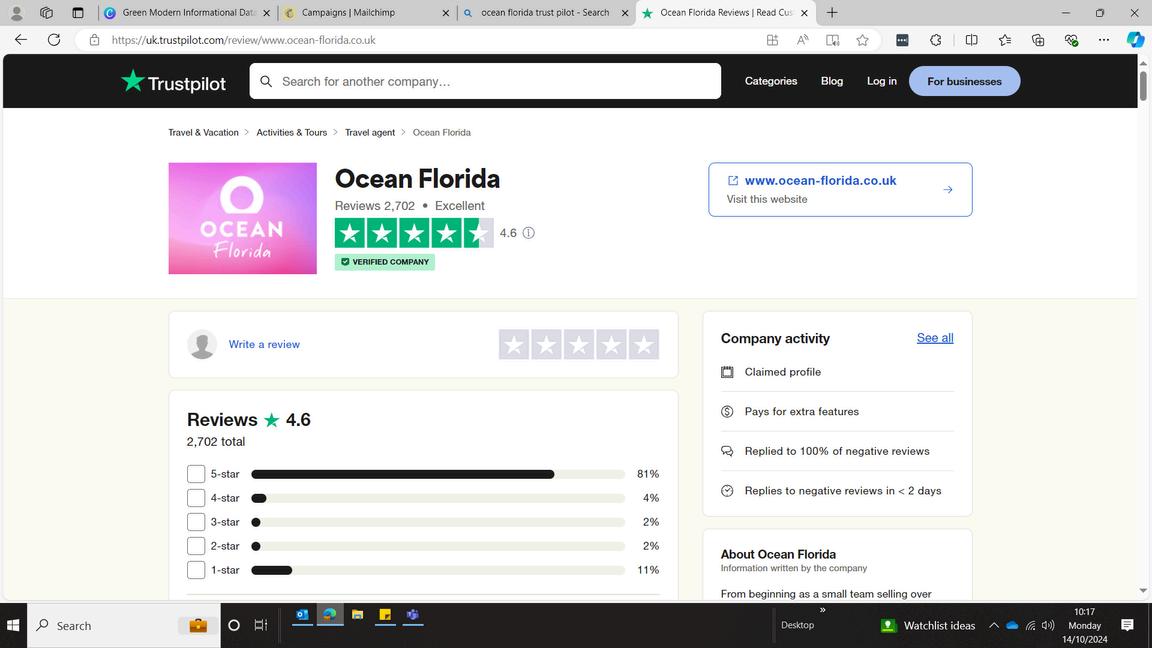Open Blog link in header
The image size is (1152, 648).
coord(832,82)
